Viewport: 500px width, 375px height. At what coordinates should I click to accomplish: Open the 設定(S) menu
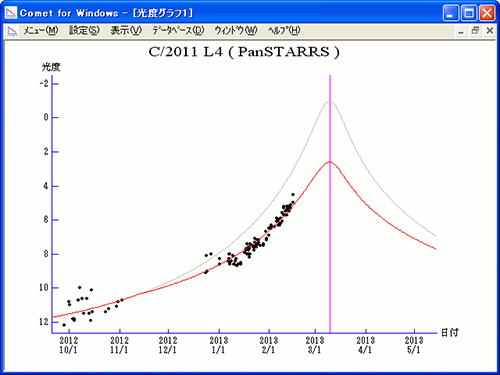pyautogui.click(x=84, y=31)
